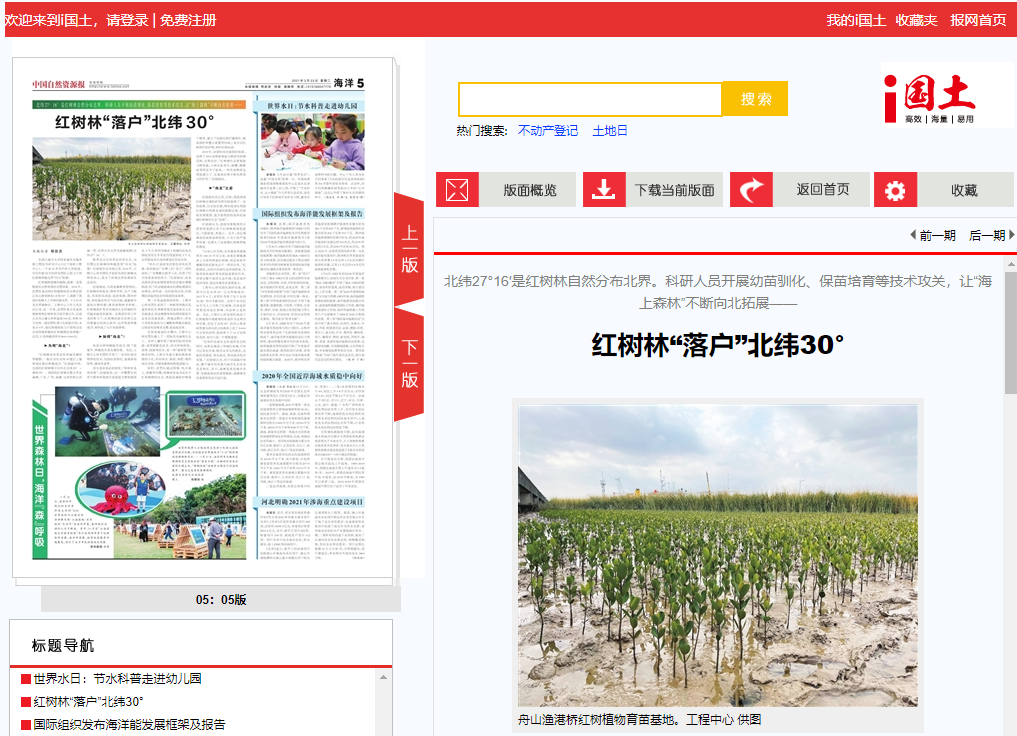Go to next page via 下一版 tab

(409, 364)
